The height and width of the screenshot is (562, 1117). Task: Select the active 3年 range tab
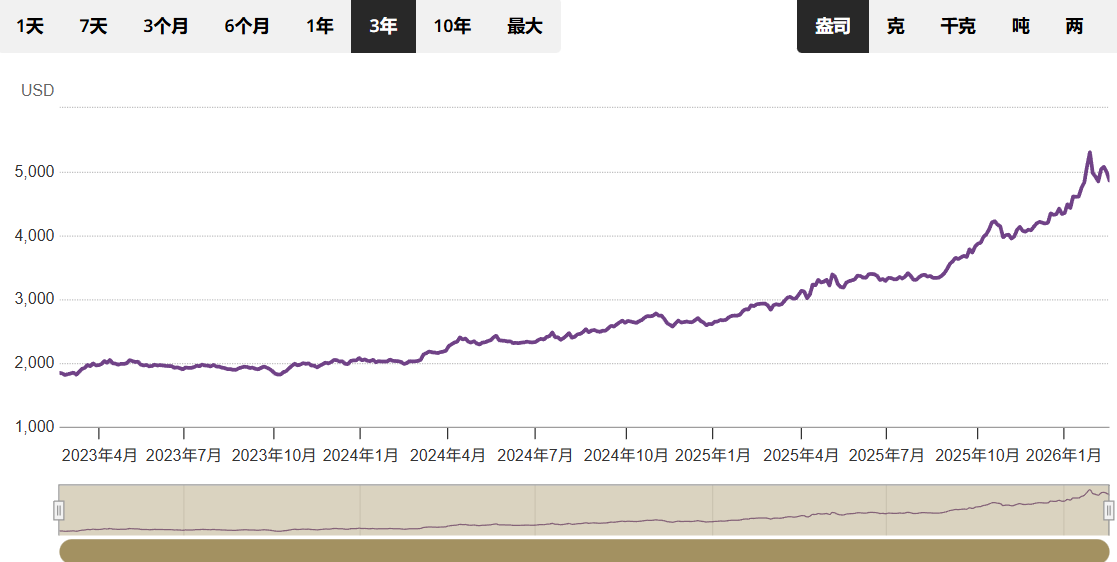(383, 26)
